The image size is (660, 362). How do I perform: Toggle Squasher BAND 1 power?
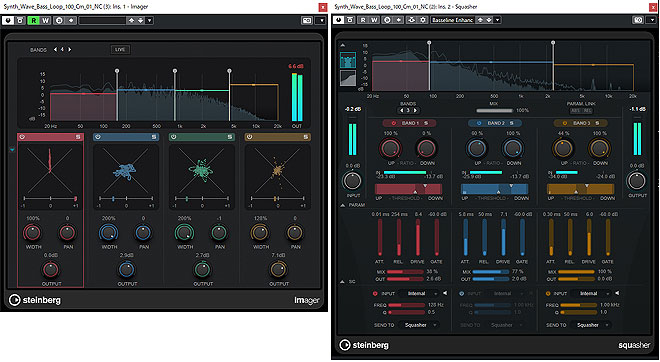tap(394, 123)
